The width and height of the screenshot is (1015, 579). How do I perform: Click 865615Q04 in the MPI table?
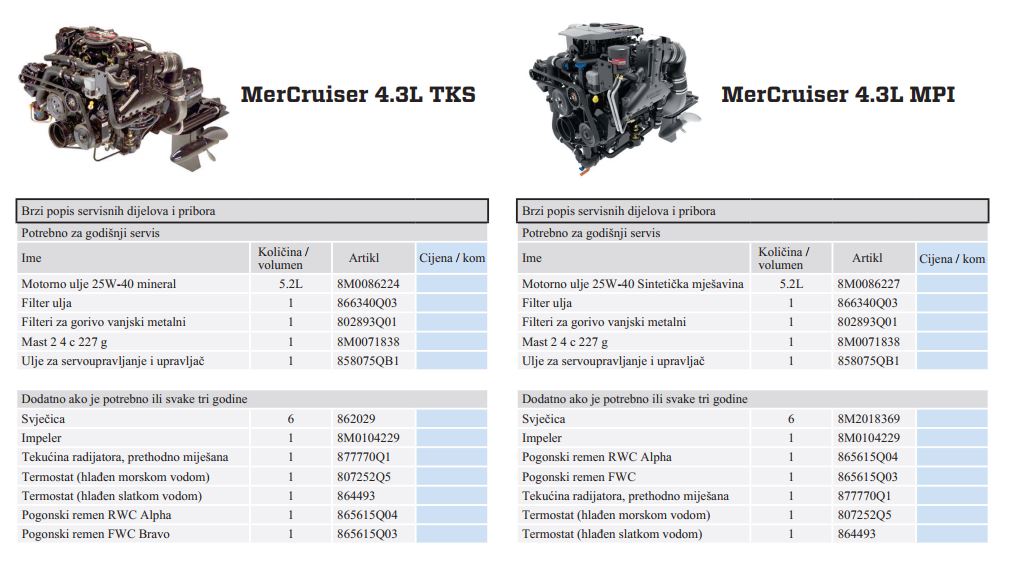(x=867, y=457)
